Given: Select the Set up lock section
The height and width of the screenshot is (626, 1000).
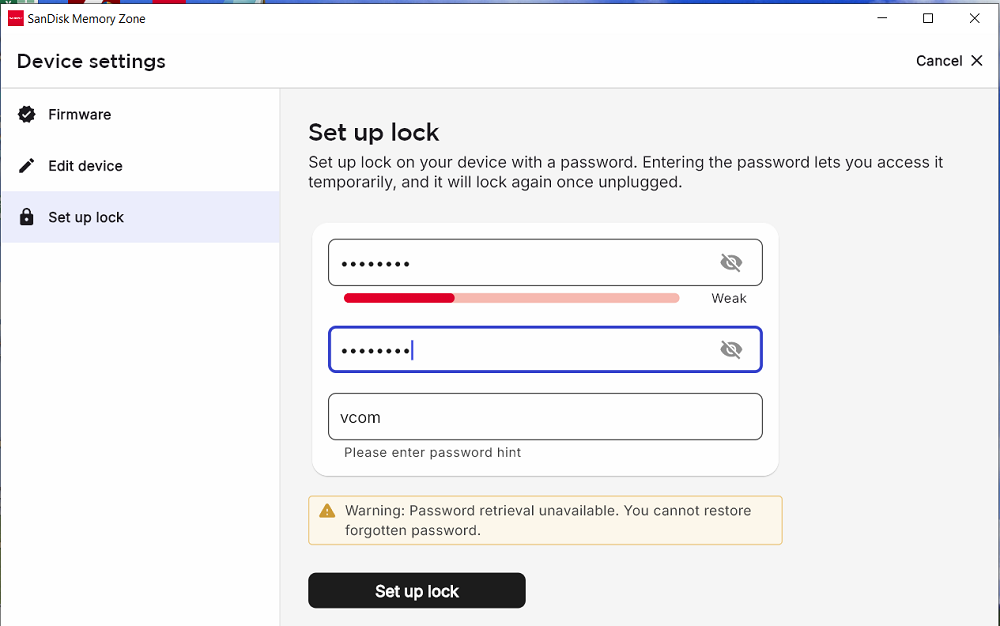Looking at the screenshot, I should tap(140, 217).
